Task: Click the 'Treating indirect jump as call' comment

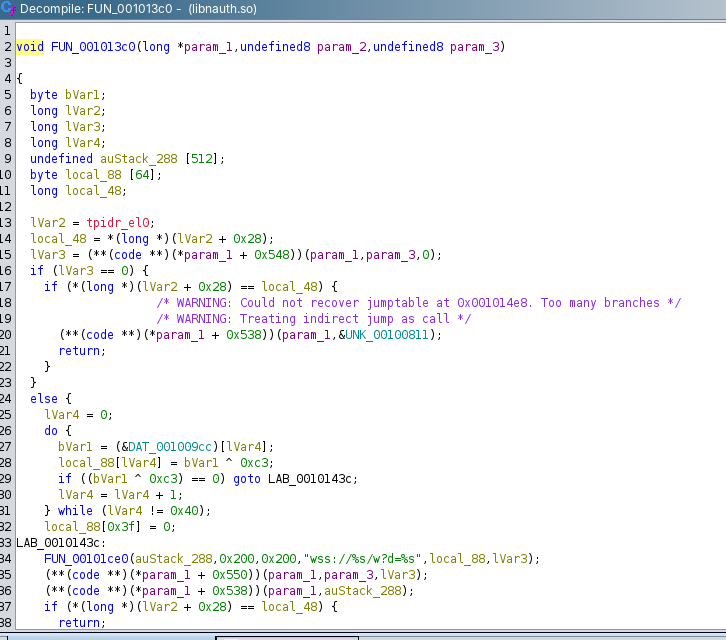Action: point(313,319)
